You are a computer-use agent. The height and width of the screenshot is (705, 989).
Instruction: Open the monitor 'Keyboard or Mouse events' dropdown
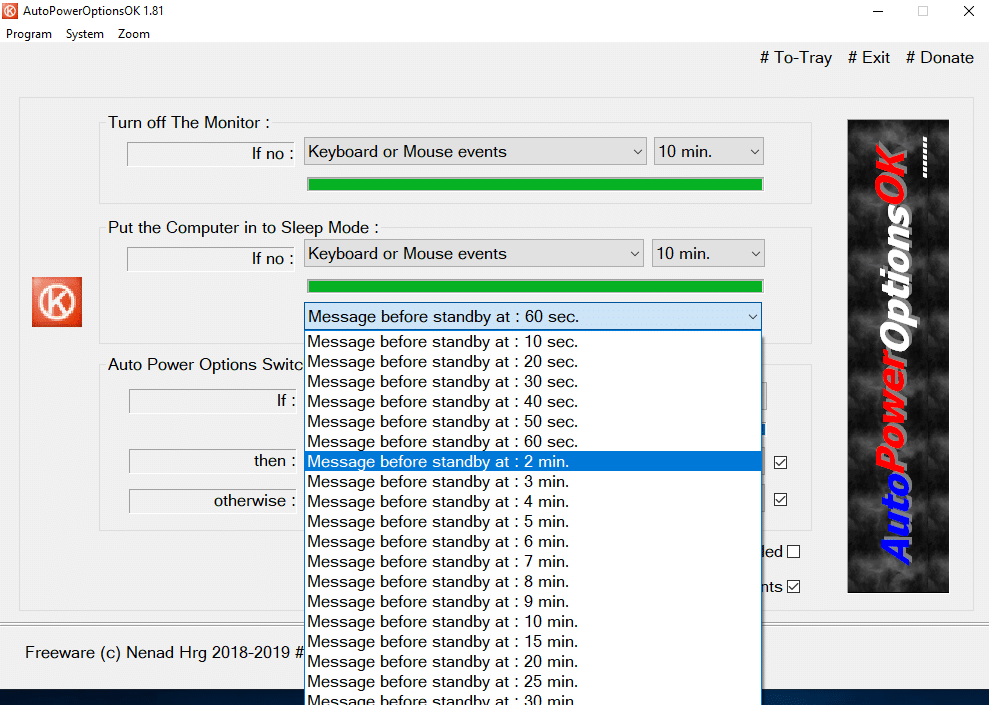click(x=475, y=152)
